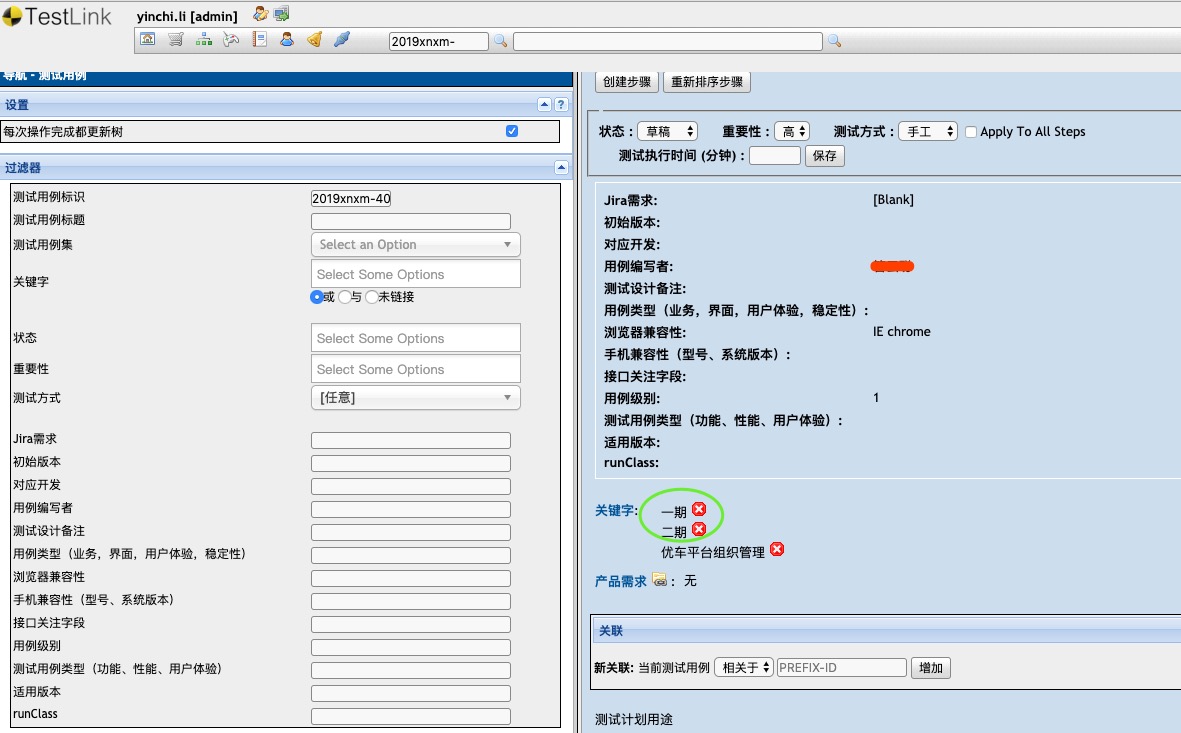Click magnifier next to 2019xnxm- field
1181x733 pixels.
pyautogui.click(x=500, y=41)
